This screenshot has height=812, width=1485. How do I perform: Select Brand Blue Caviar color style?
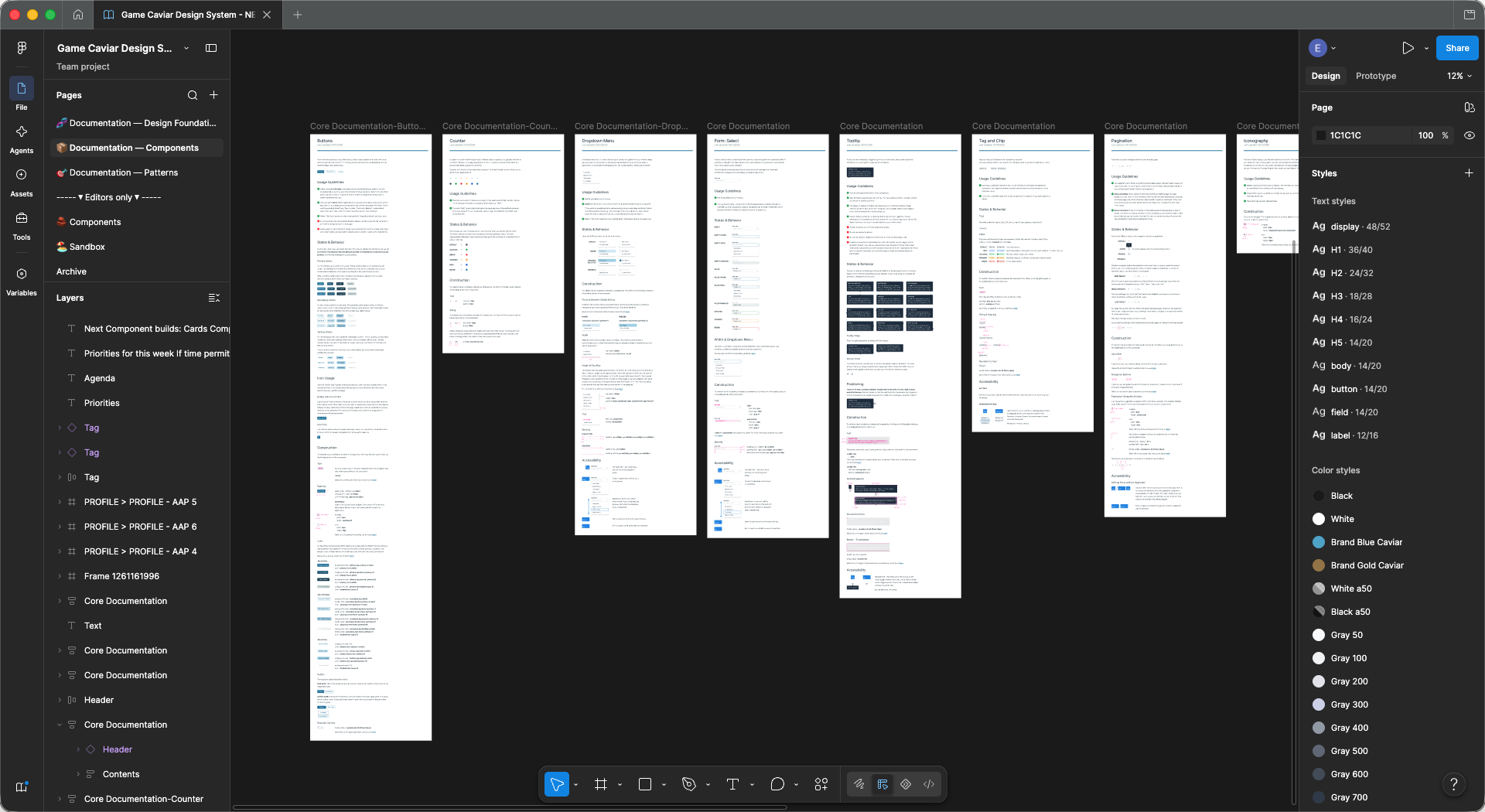[1367, 542]
